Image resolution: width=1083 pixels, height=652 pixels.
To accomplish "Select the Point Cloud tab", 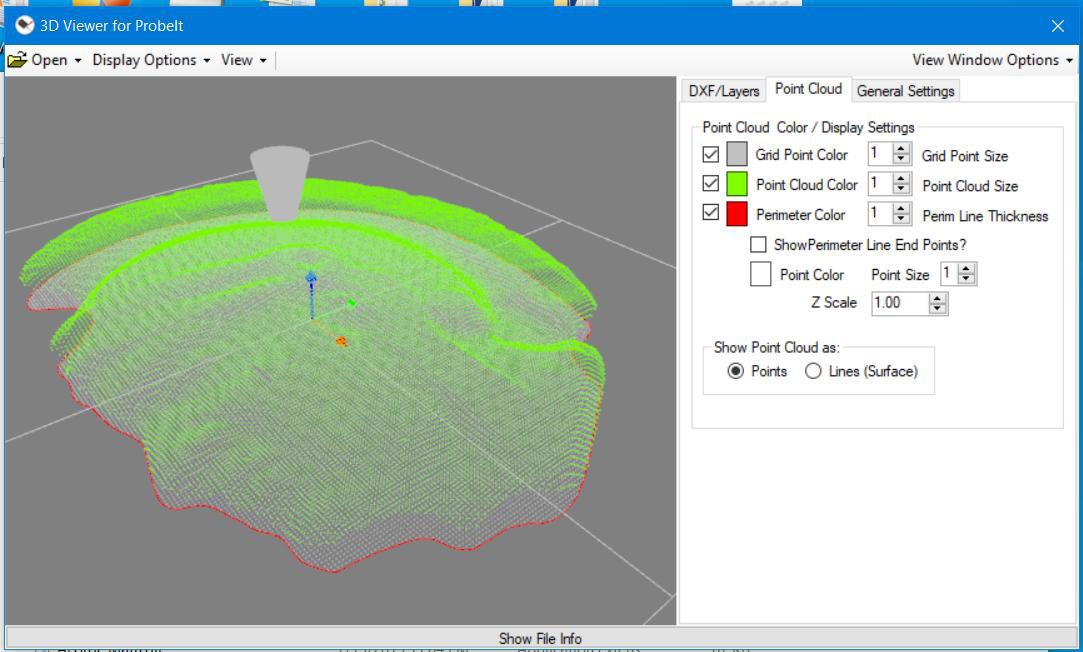I will pos(809,89).
